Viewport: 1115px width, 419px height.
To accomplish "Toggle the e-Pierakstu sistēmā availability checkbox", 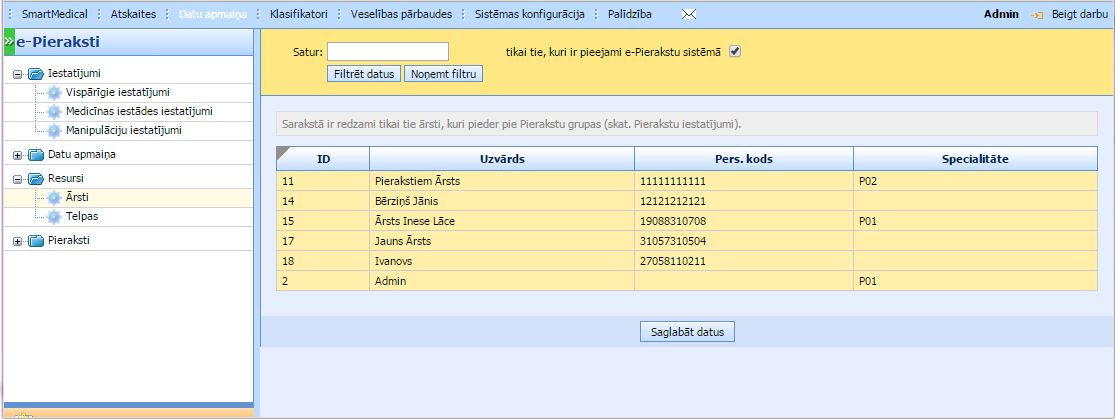I will 736,52.
